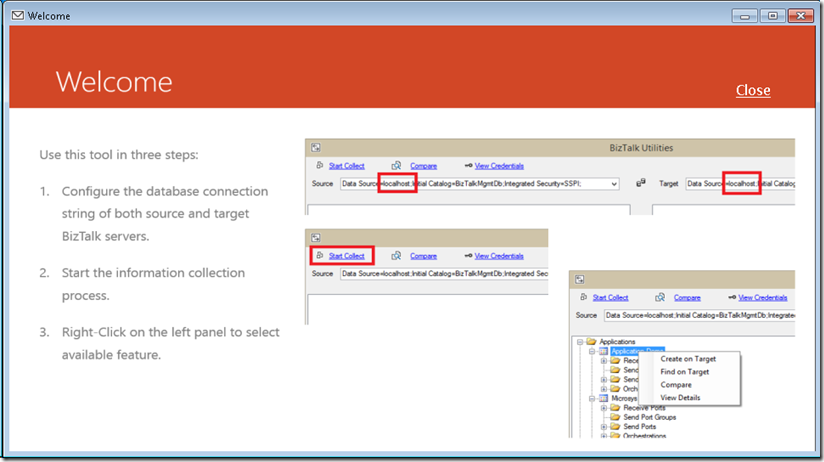The height and width of the screenshot is (462, 824).
Task: Click Compare link in toolbar above the Applications tree
Action: (687, 297)
